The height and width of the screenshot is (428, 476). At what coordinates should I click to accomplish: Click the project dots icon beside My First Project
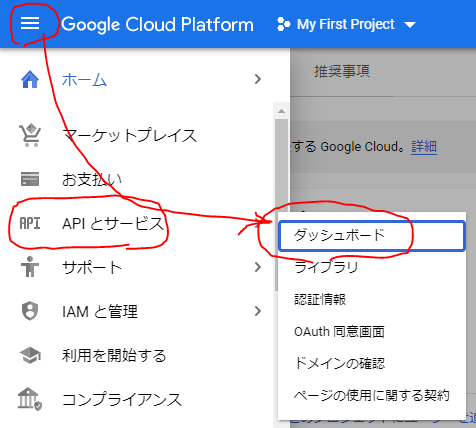pos(284,24)
